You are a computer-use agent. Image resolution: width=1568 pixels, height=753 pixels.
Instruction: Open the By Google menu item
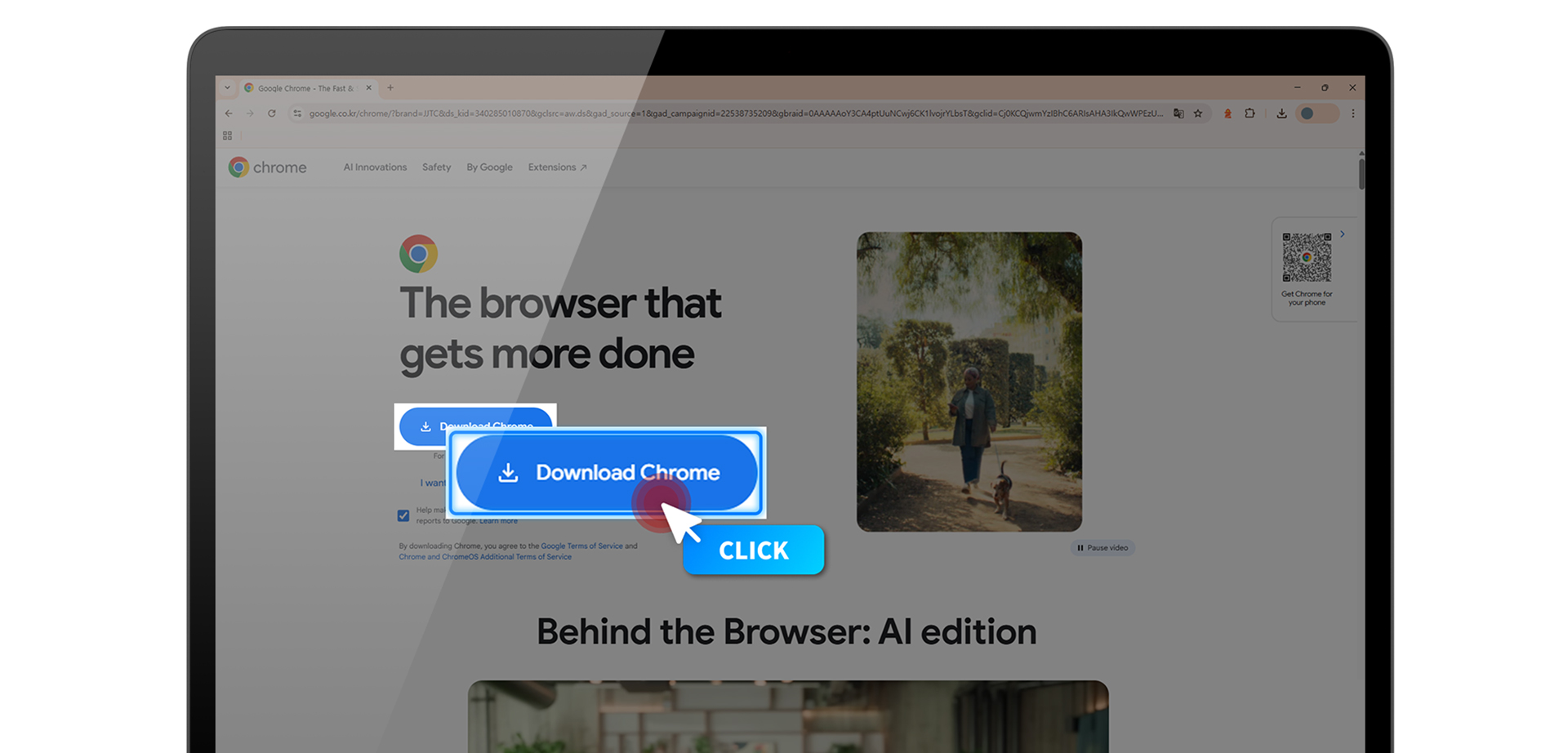(489, 167)
